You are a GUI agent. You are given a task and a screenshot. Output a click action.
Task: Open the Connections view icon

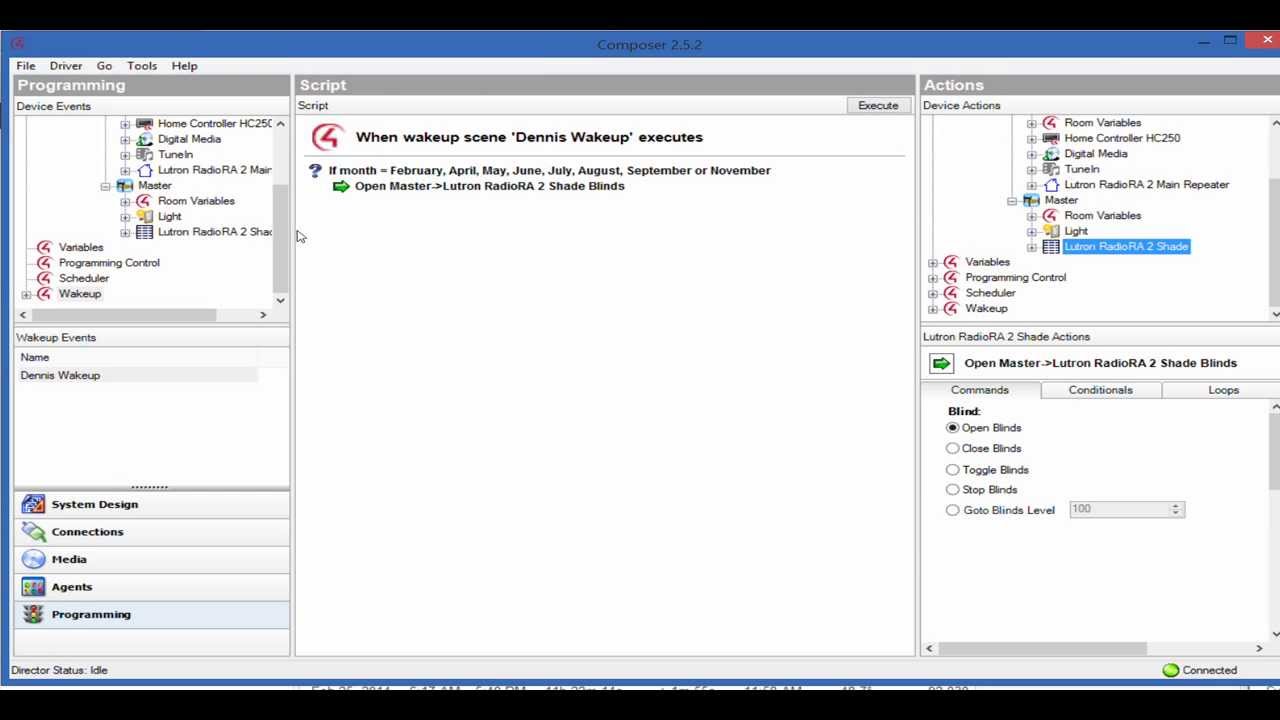[33, 532]
